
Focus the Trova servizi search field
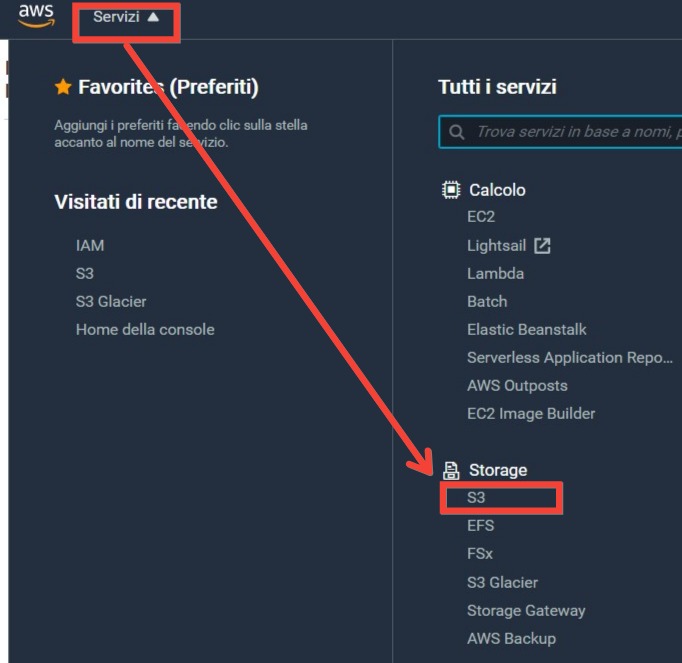pyautogui.click(x=561, y=132)
